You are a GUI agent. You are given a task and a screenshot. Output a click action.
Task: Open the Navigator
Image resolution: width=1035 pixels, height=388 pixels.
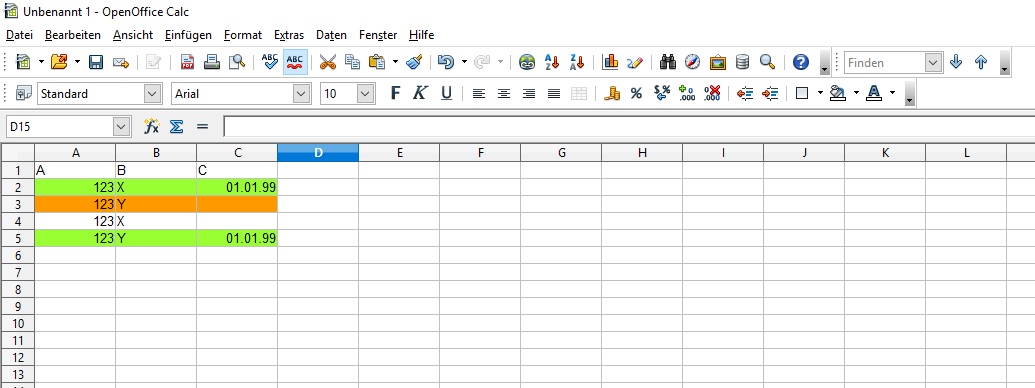(x=692, y=62)
